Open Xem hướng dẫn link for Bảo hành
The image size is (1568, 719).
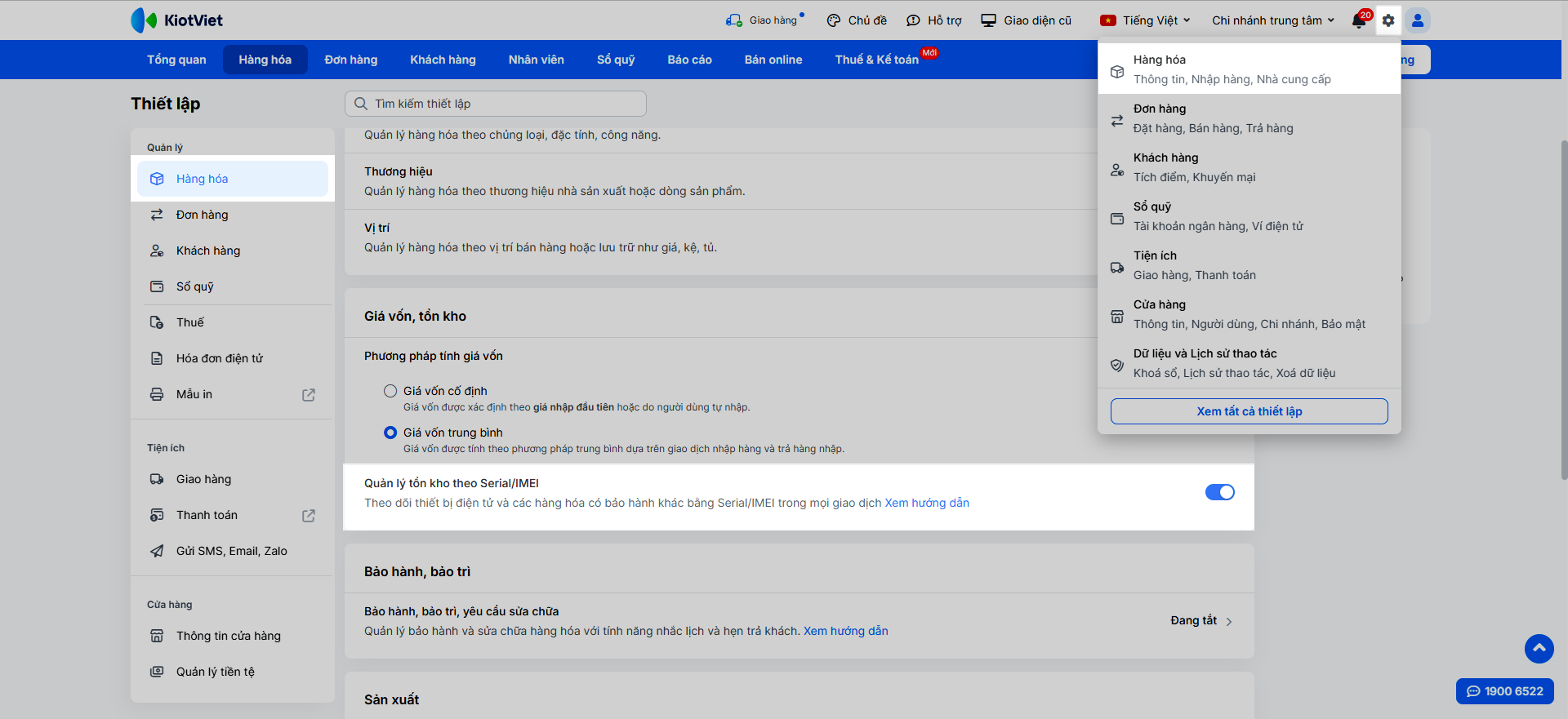(x=846, y=631)
